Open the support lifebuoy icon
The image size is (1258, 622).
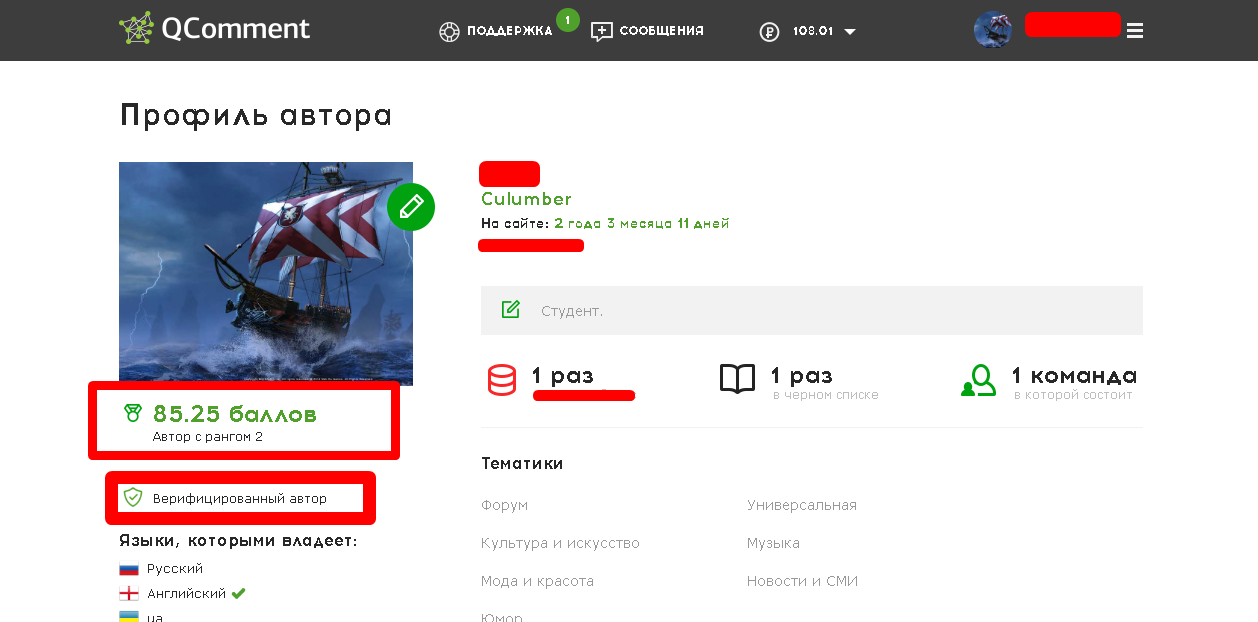pyautogui.click(x=449, y=31)
